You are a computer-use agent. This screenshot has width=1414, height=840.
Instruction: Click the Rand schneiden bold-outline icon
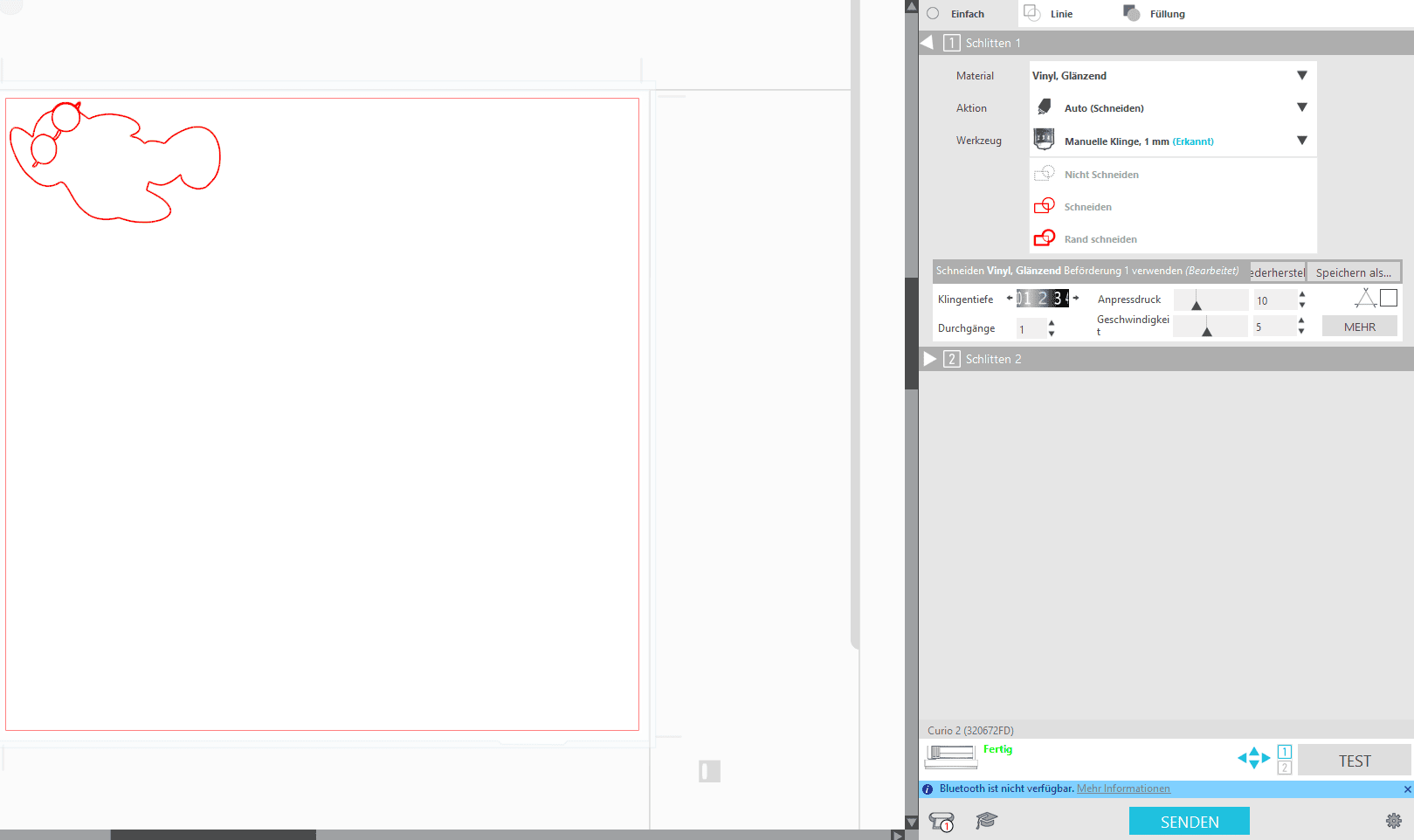tap(1045, 238)
